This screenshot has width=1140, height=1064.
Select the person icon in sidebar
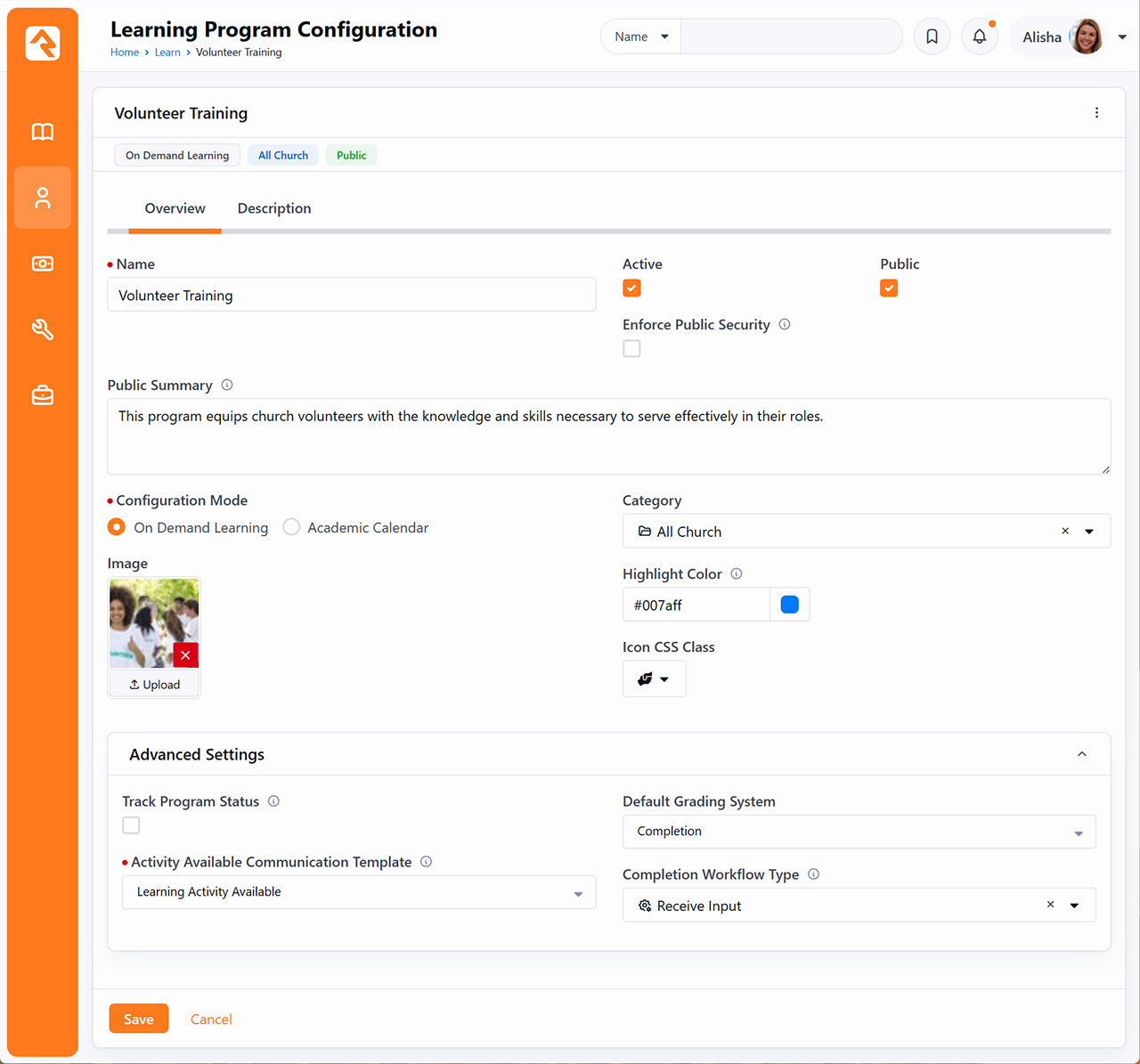(x=43, y=198)
